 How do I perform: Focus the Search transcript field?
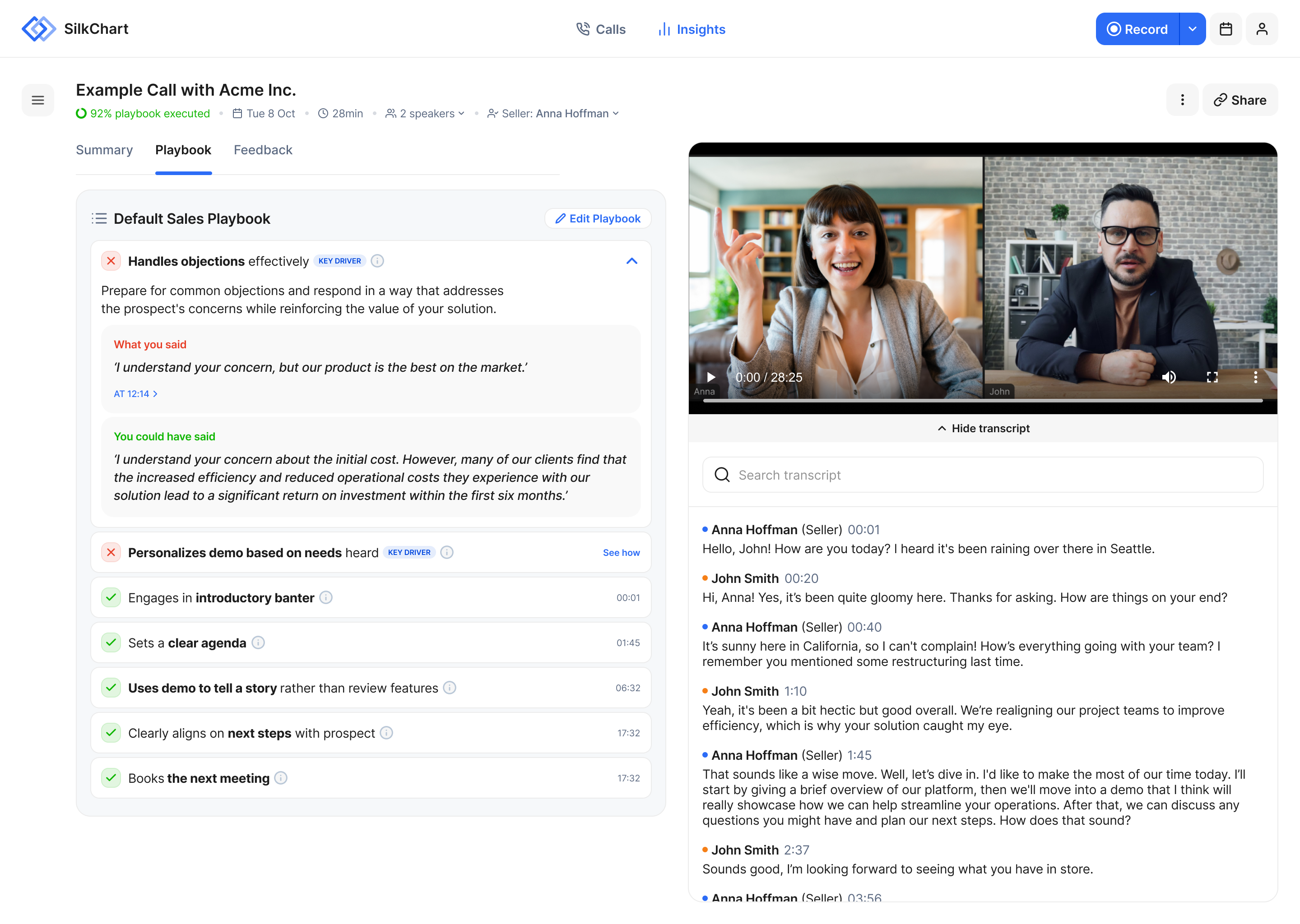(x=982, y=475)
